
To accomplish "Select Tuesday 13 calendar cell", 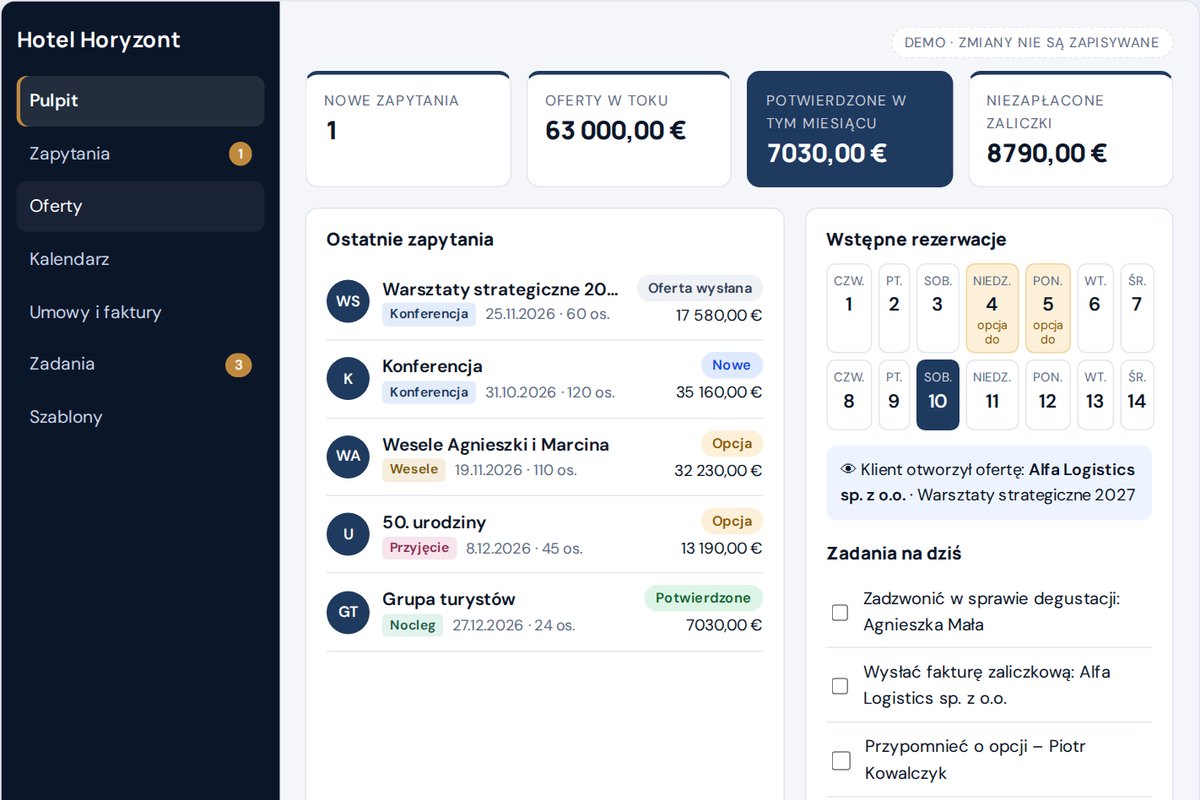I will pyautogui.click(x=1095, y=395).
